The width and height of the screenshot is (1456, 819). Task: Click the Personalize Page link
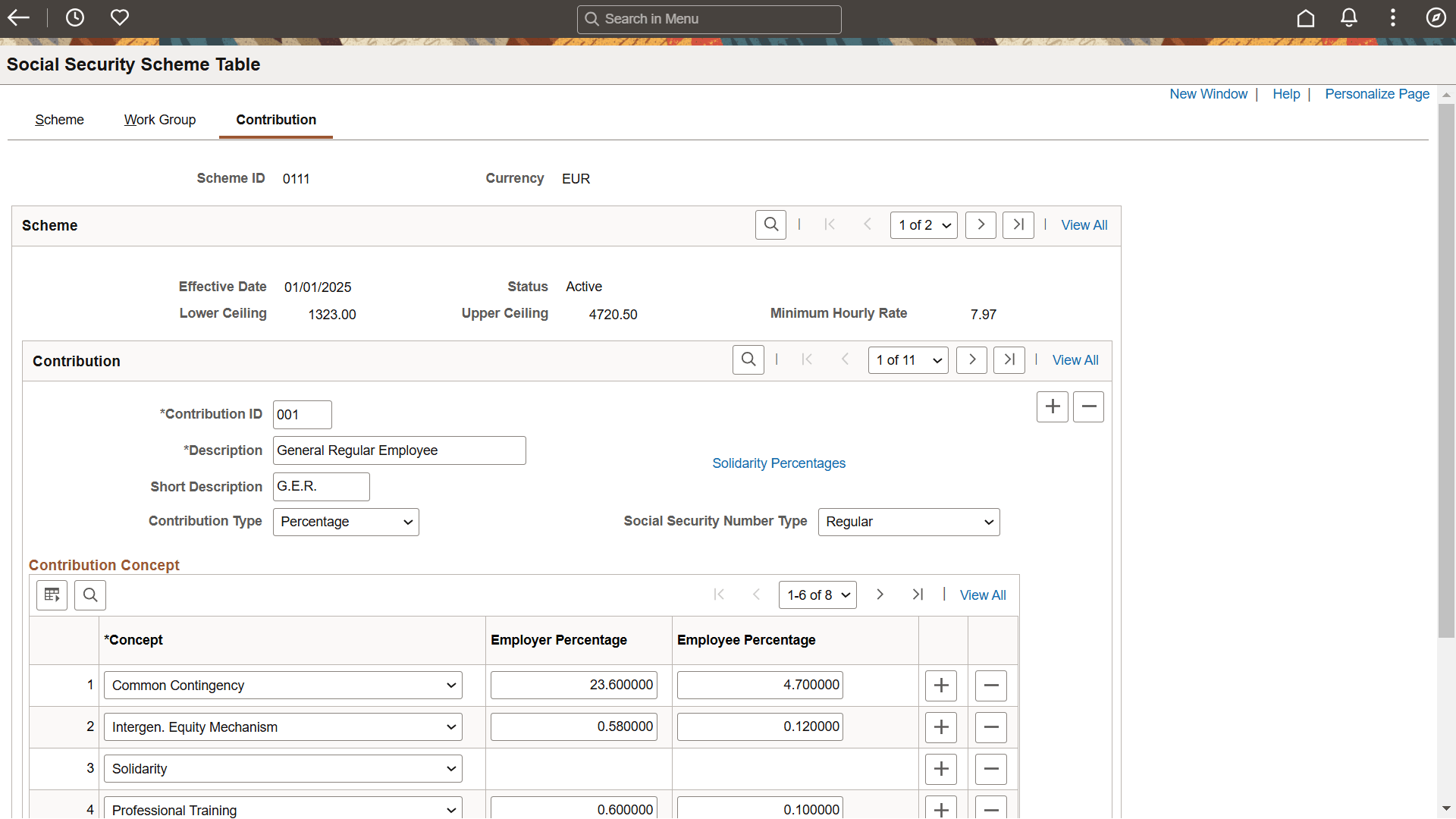(x=1376, y=94)
